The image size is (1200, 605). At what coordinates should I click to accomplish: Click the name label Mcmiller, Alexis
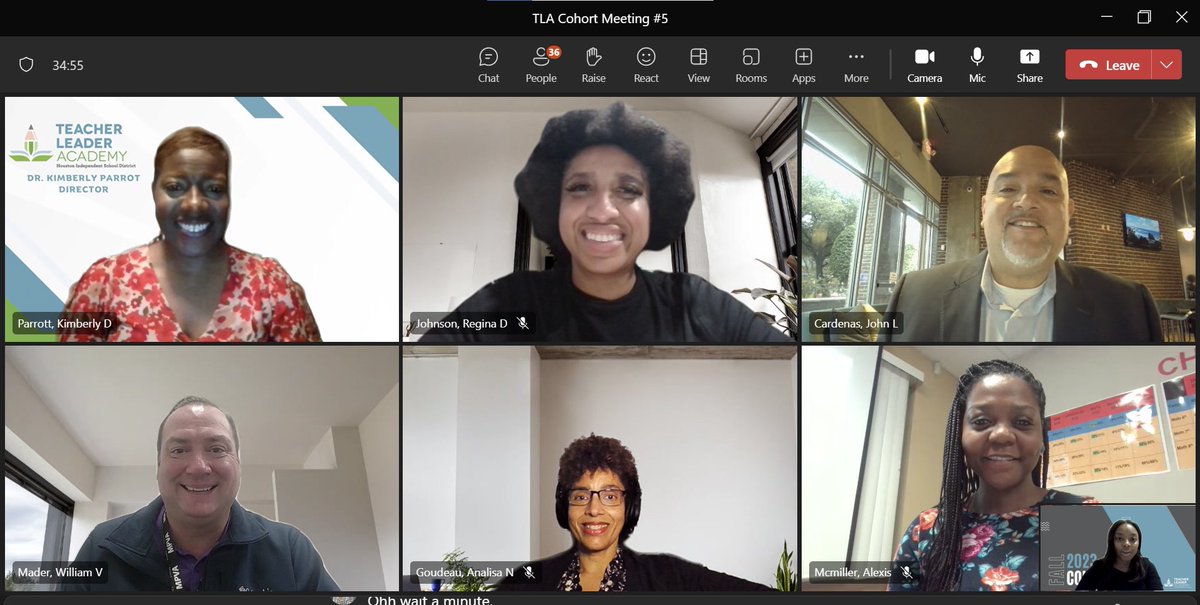[x=853, y=573]
